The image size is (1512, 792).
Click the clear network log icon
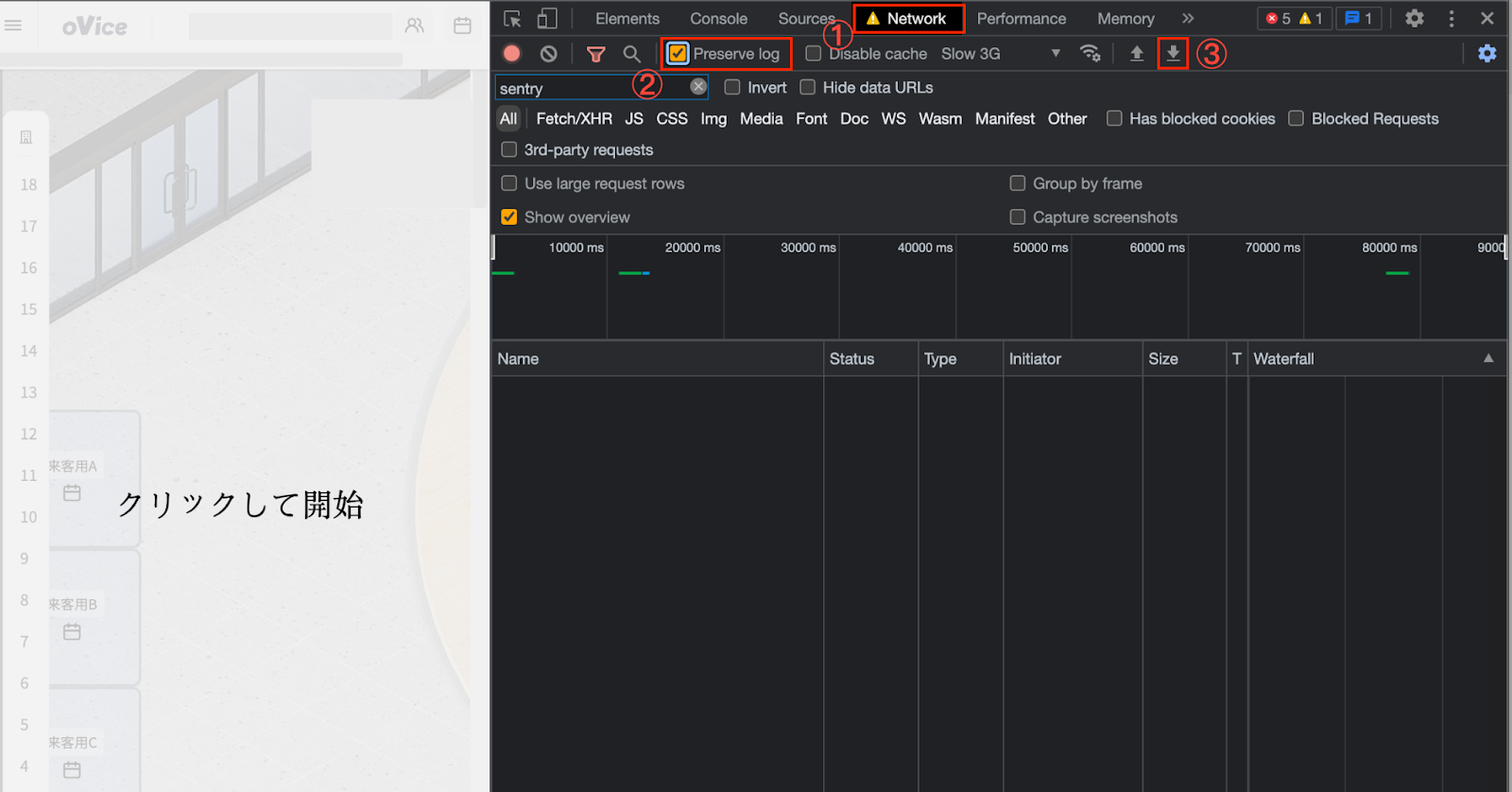click(548, 54)
